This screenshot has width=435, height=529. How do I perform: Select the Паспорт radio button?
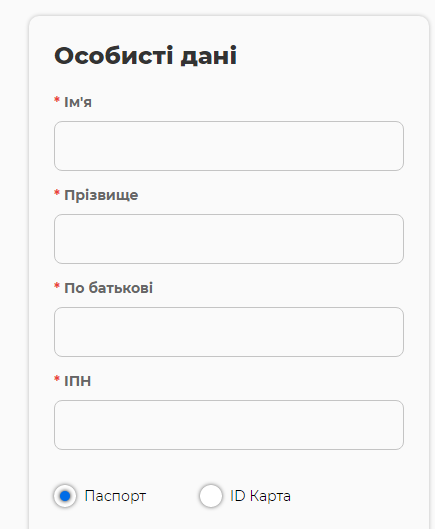point(65,496)
